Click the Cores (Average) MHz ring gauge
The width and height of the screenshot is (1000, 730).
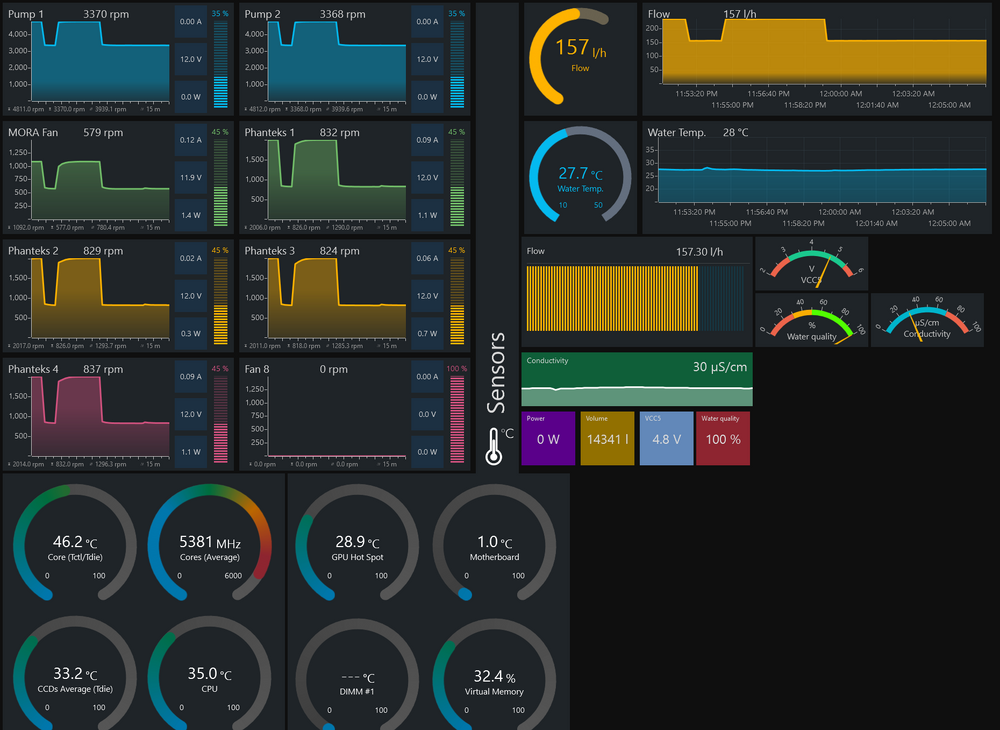pyautogui.click(x=210, y=547)
